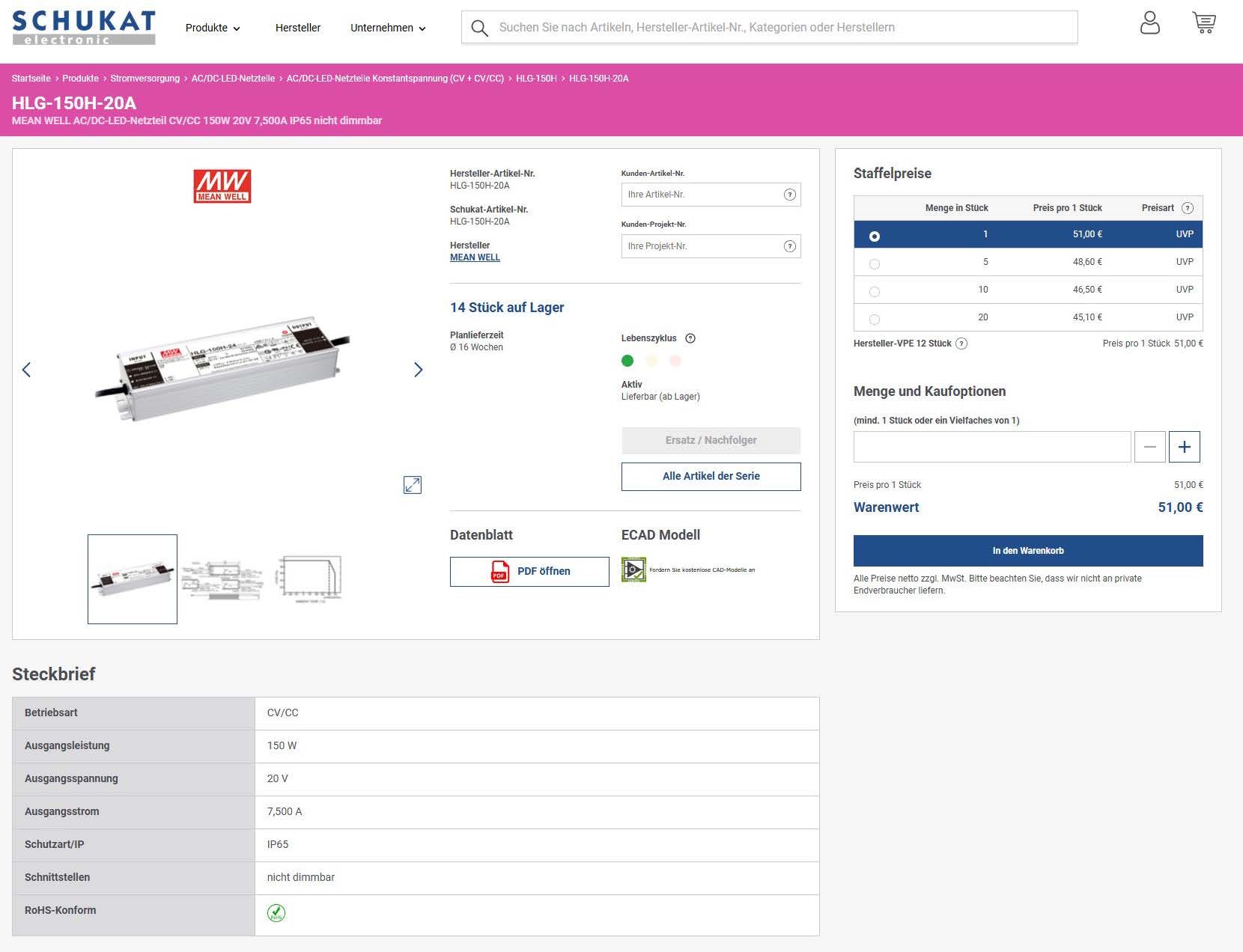Click In den Warenkorb button

point(1028,551)
